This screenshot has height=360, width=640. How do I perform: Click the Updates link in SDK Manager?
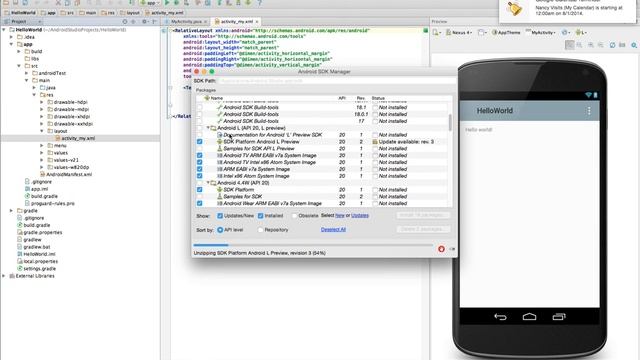360,215
